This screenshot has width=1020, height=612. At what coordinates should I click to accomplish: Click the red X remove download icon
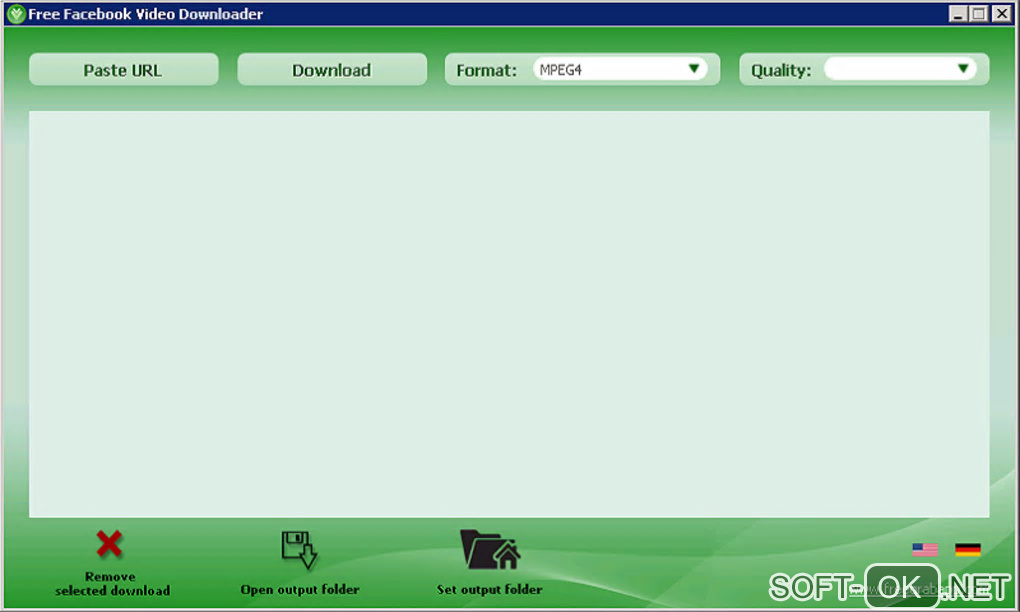point(109,544)
